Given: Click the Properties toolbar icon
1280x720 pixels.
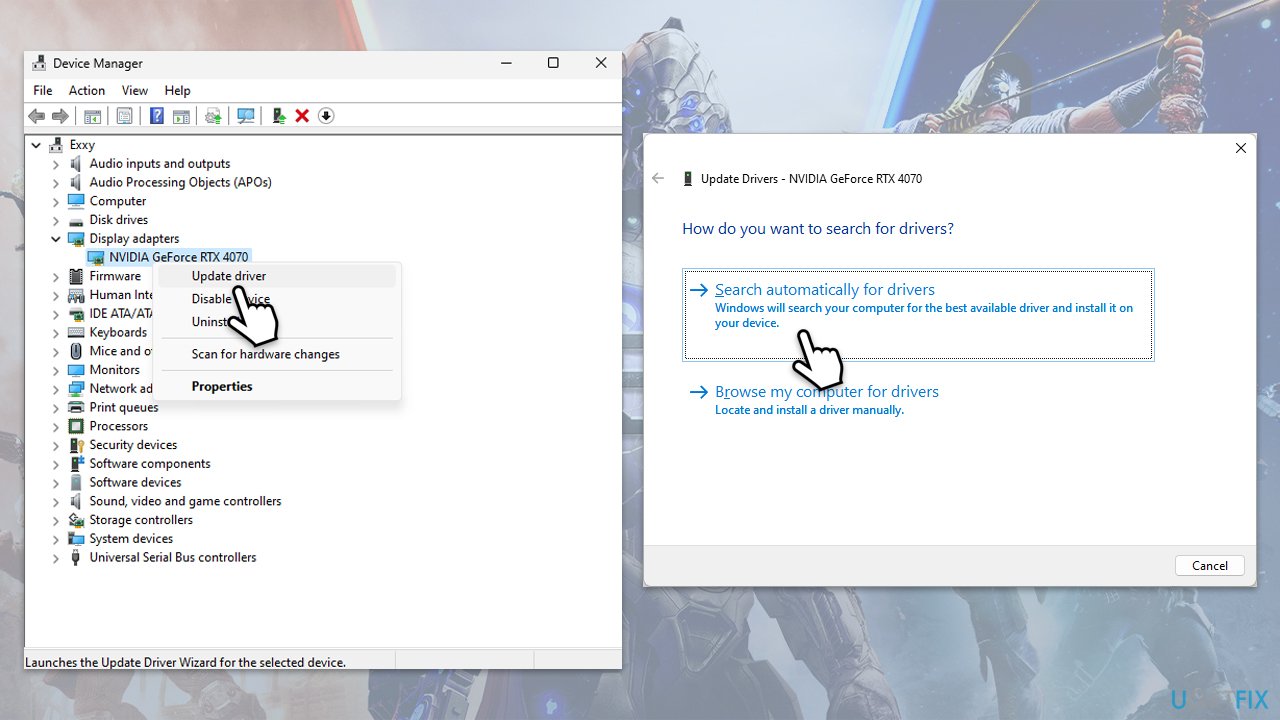Looking at the screenshot, I should tap(124, 116).
